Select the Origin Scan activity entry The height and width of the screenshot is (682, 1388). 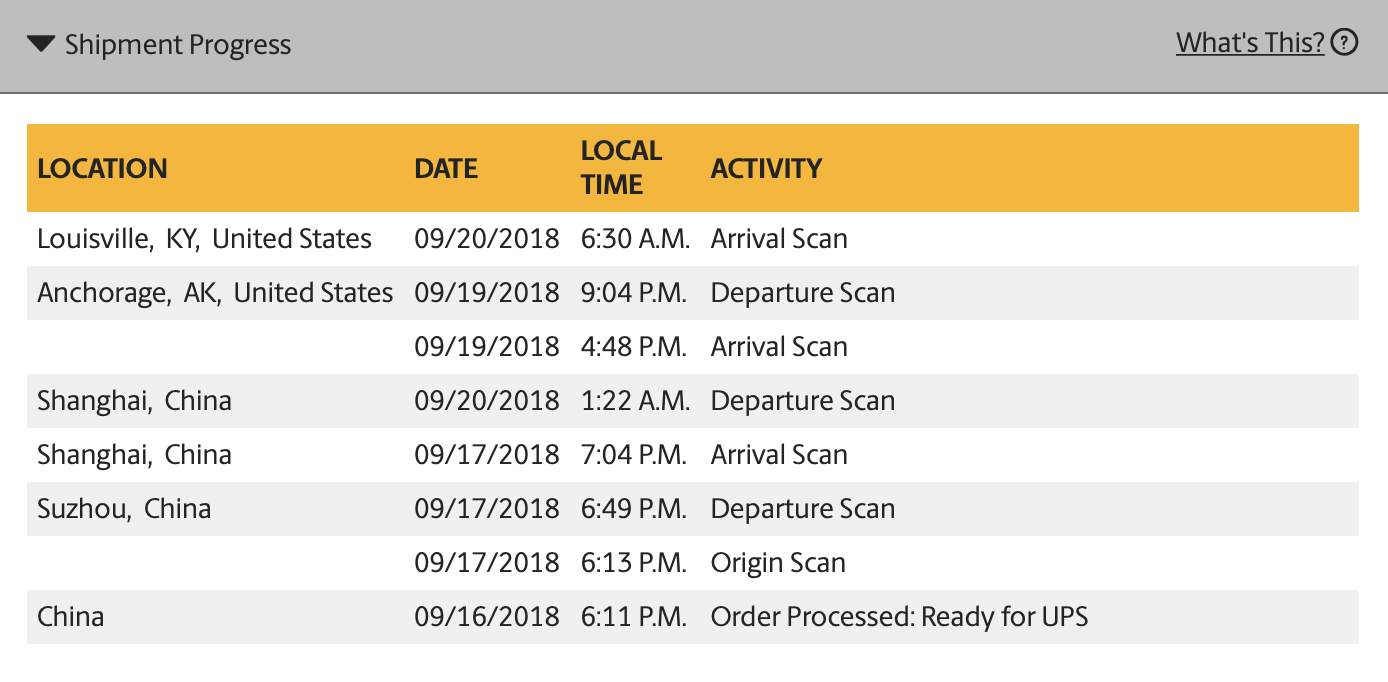point(778,563)
